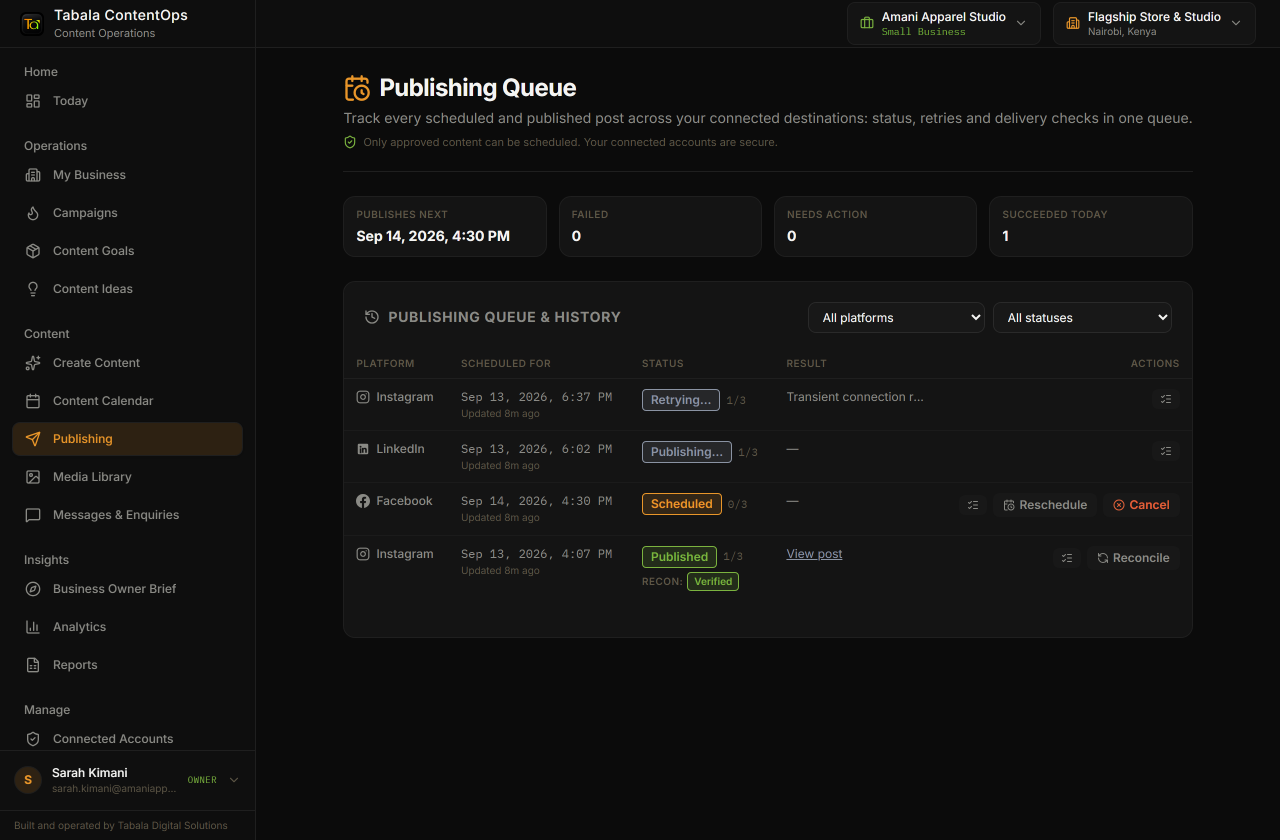Viewport: 1280px width, 840px height.
Task: Open Campaigns in the sidebar
Action: pos(127,213)
